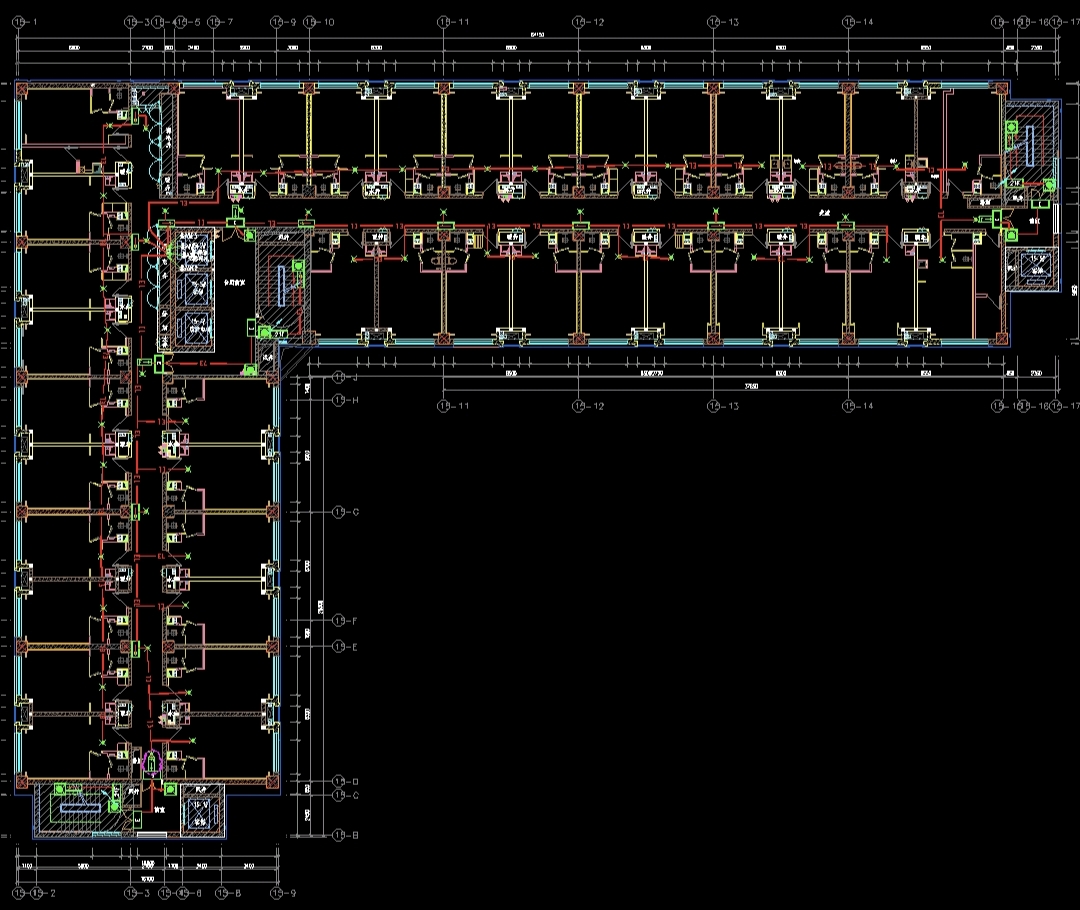The height and width of the screenshot is (910, 1080).
Task: Click the green circle device in top-right stairwell
Action: [1011, 127]
